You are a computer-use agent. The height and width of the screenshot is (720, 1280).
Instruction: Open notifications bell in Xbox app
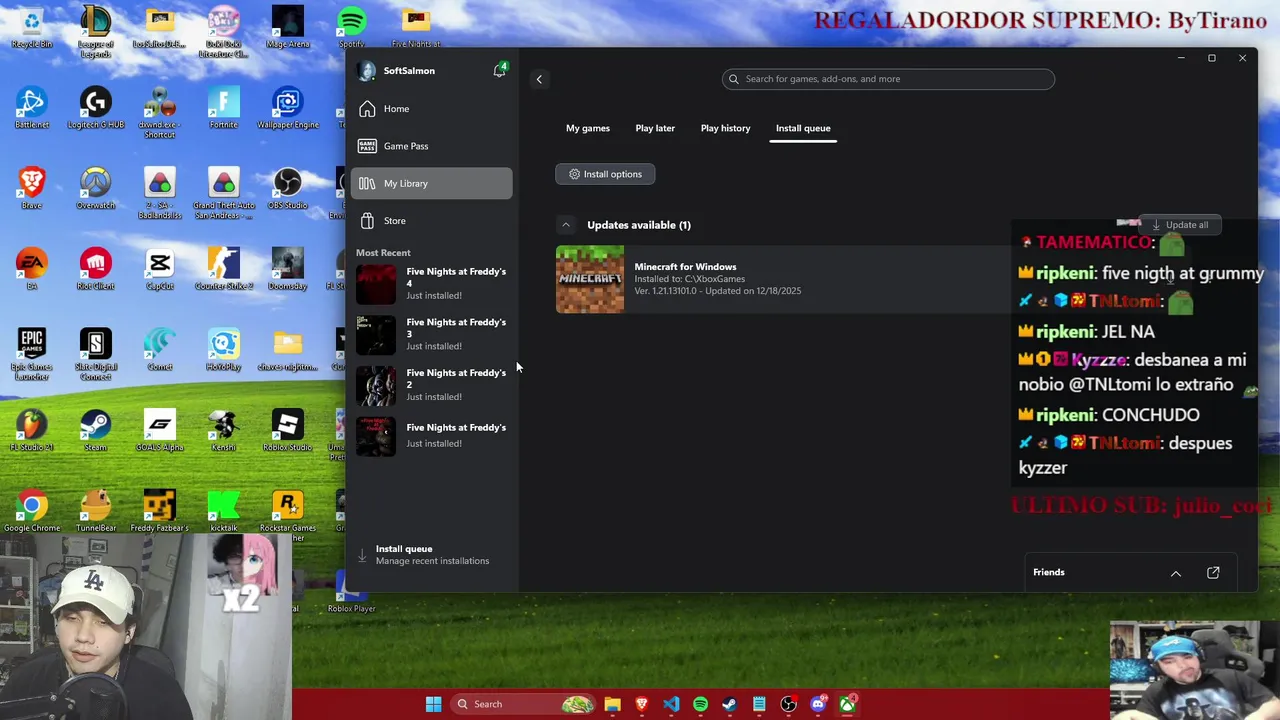[499, 70]
